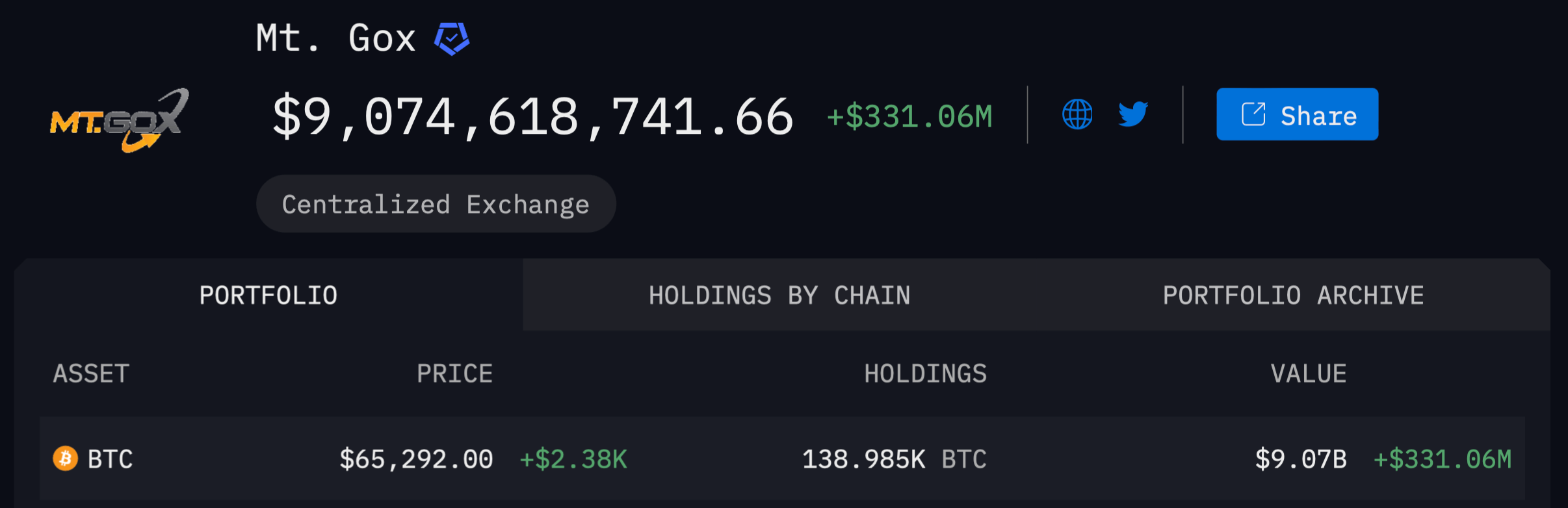Click the 138.985K BTC holdings cell
The image size is (1568, 508).
895,459
